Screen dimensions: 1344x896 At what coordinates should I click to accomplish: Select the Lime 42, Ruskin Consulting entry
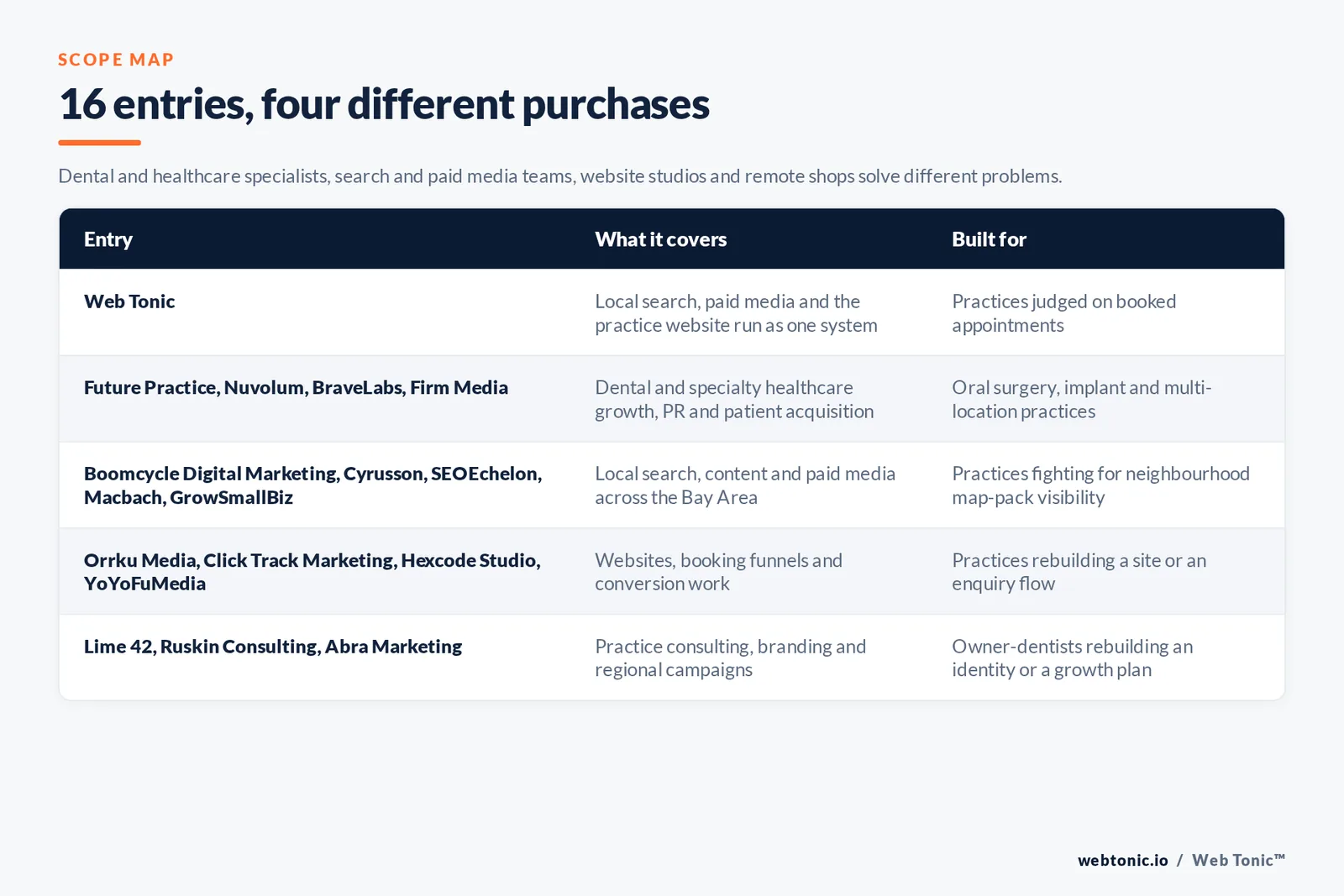pos(273,647)
